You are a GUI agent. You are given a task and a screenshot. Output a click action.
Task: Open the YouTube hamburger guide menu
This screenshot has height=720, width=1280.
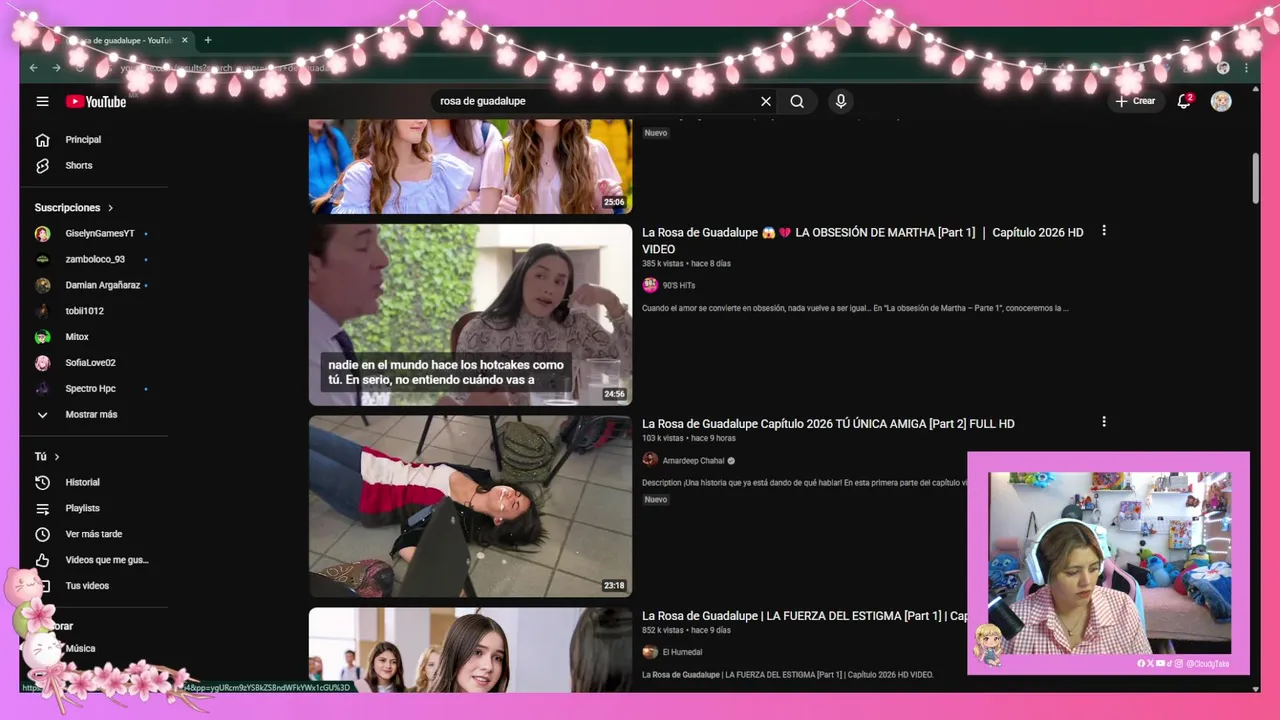point(42,101)
